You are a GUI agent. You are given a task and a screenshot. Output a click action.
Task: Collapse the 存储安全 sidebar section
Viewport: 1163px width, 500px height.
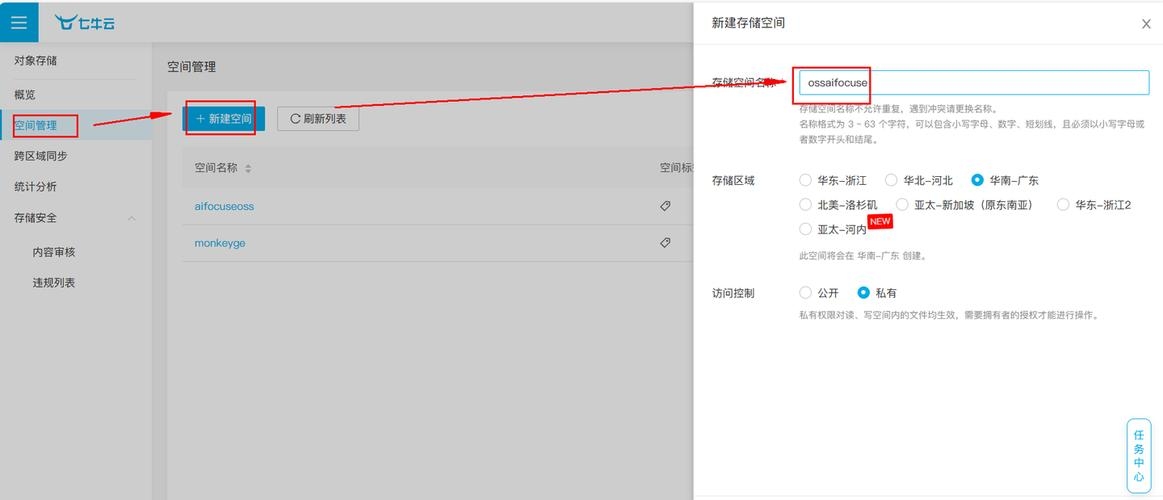pyautogui.click(x=131, y=218)
